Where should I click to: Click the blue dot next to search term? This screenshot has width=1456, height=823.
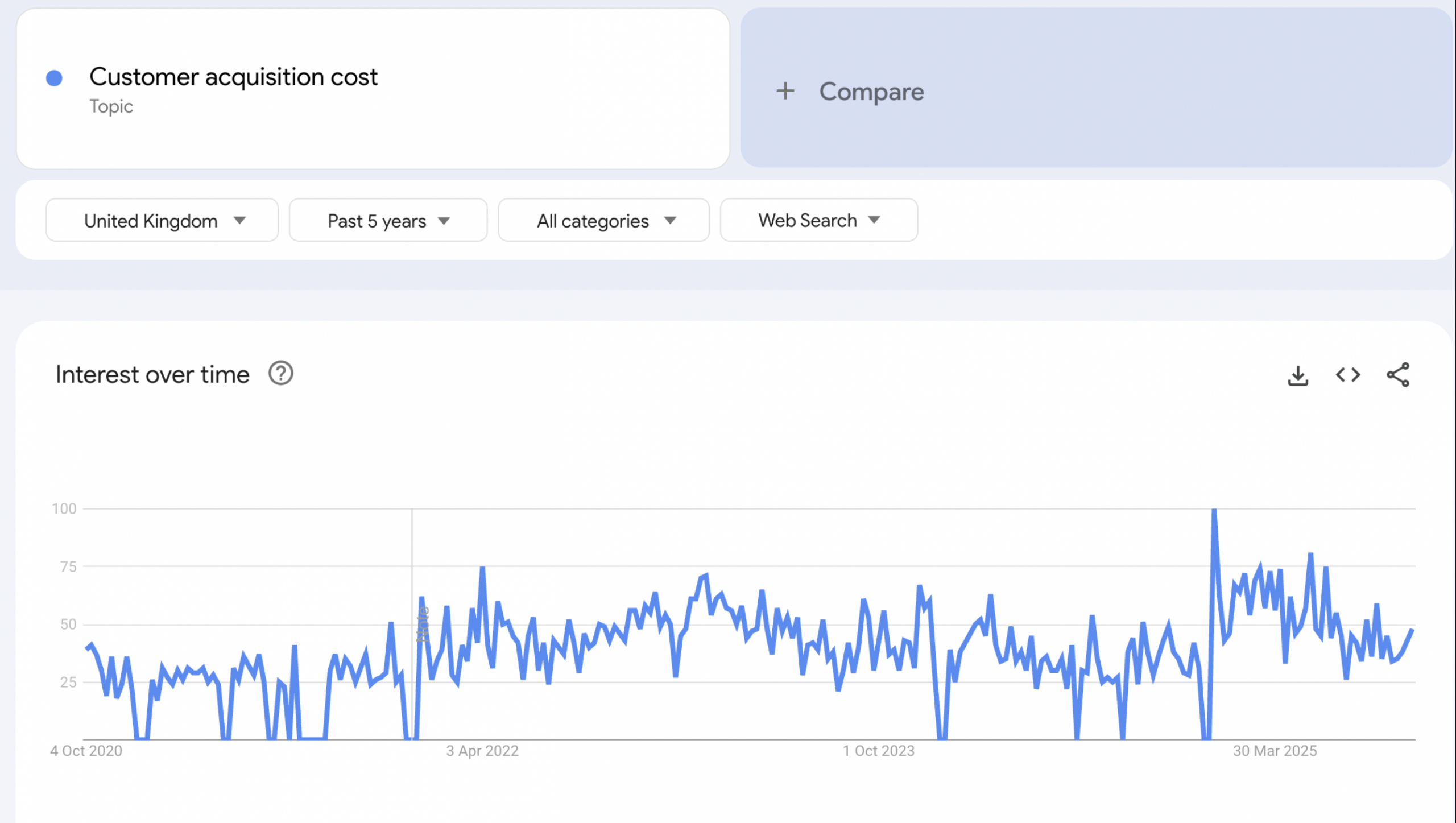point(54,78)
